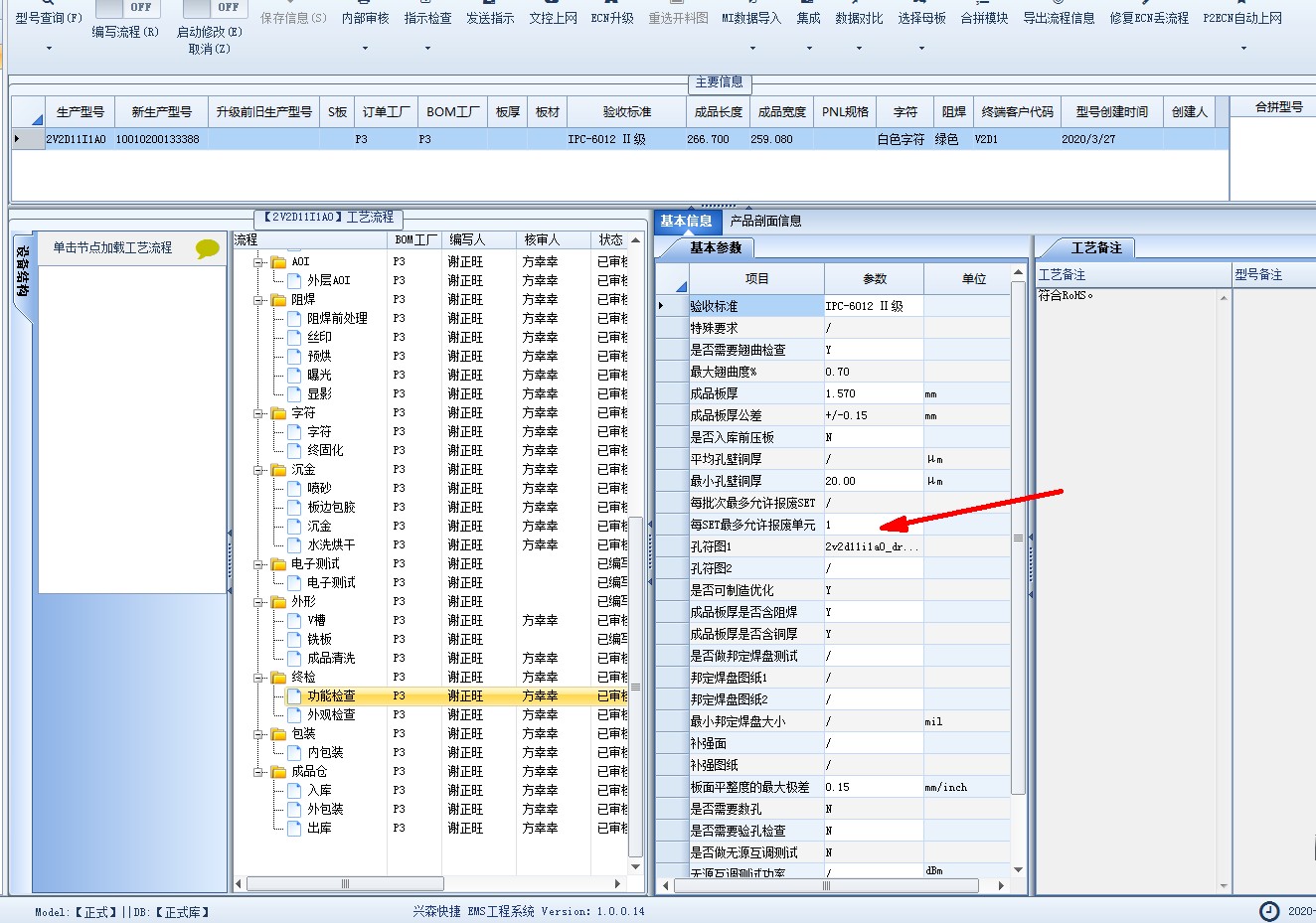Click the 成品板厚 value 1.570

click(x=874, y=393)
